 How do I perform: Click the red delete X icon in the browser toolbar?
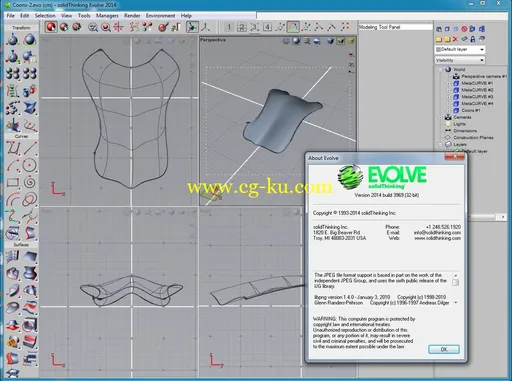[x=455, y=39]
